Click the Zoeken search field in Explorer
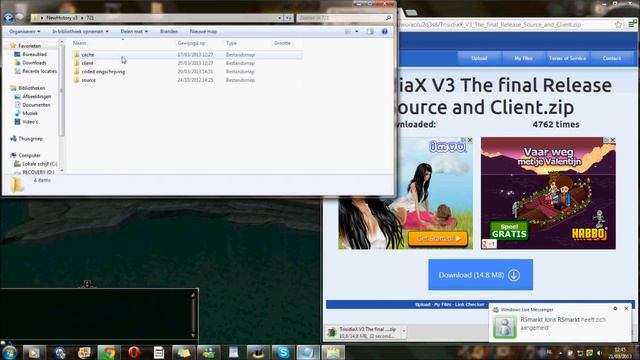Screen dimensions: 640x360 (x=341, y=18)
